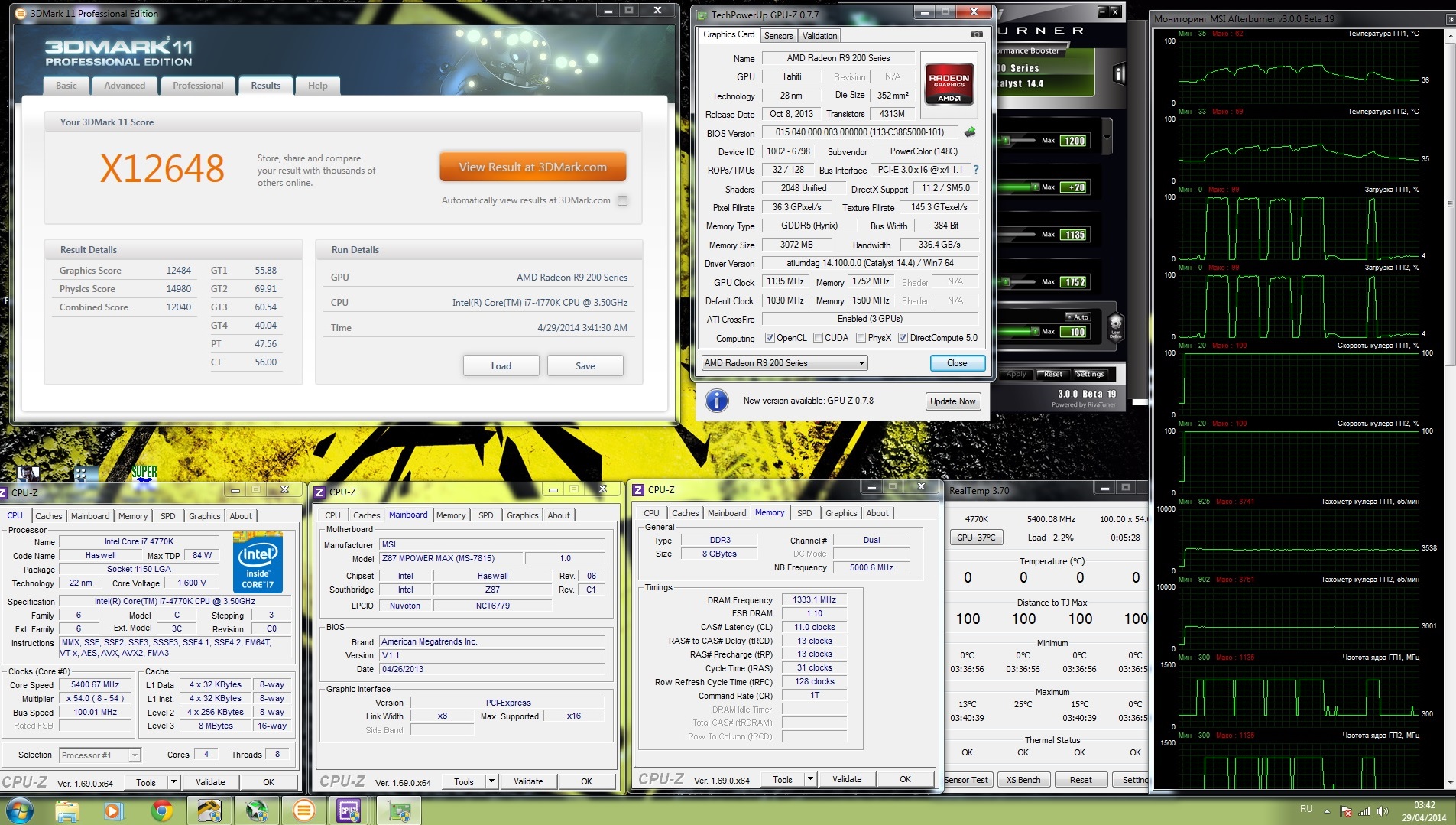The image size is (1456, 825).
Task: Click the taskbar clock 03:42
Action: [x=1424, y=805]
